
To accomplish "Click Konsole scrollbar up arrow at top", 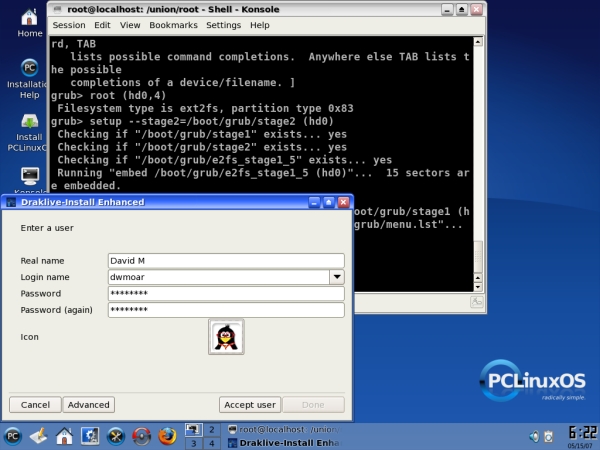I will click(x=478, y=41).
